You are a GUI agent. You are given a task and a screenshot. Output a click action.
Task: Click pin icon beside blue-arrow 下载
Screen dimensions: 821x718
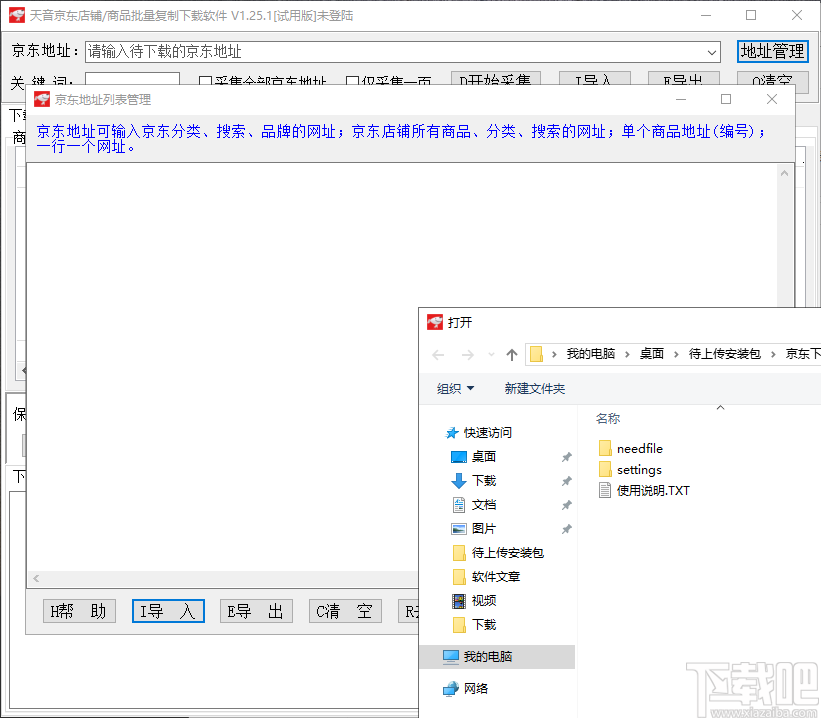point(566,481)
